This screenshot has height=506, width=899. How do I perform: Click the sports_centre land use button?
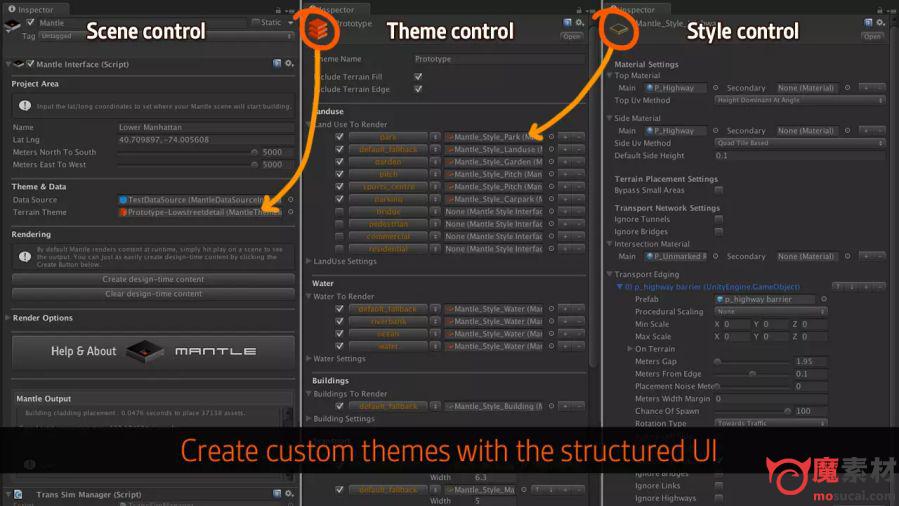(388, 187)
